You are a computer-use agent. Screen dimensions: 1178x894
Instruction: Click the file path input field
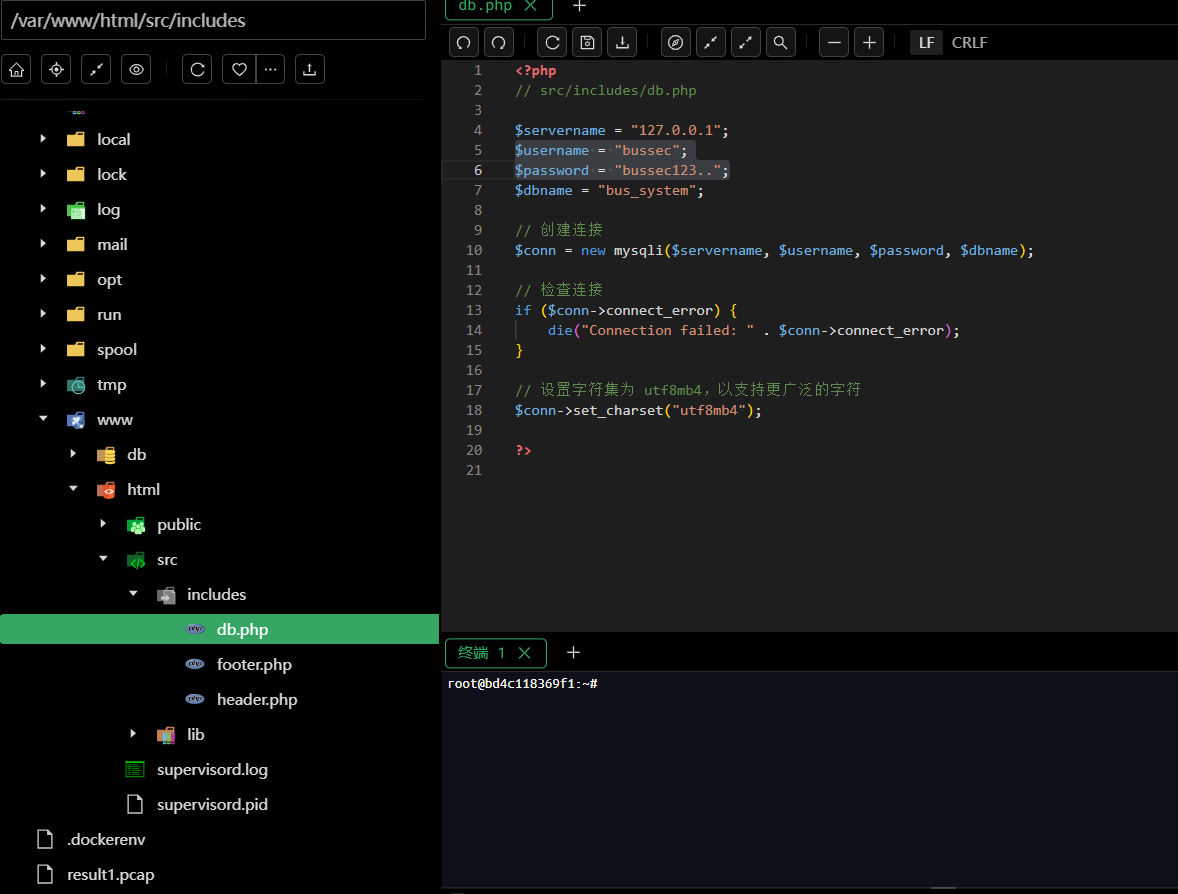click(213, 20)
